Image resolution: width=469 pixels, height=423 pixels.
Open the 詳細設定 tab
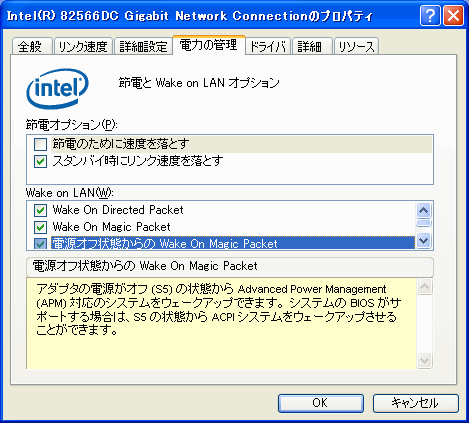pos(143,46)
